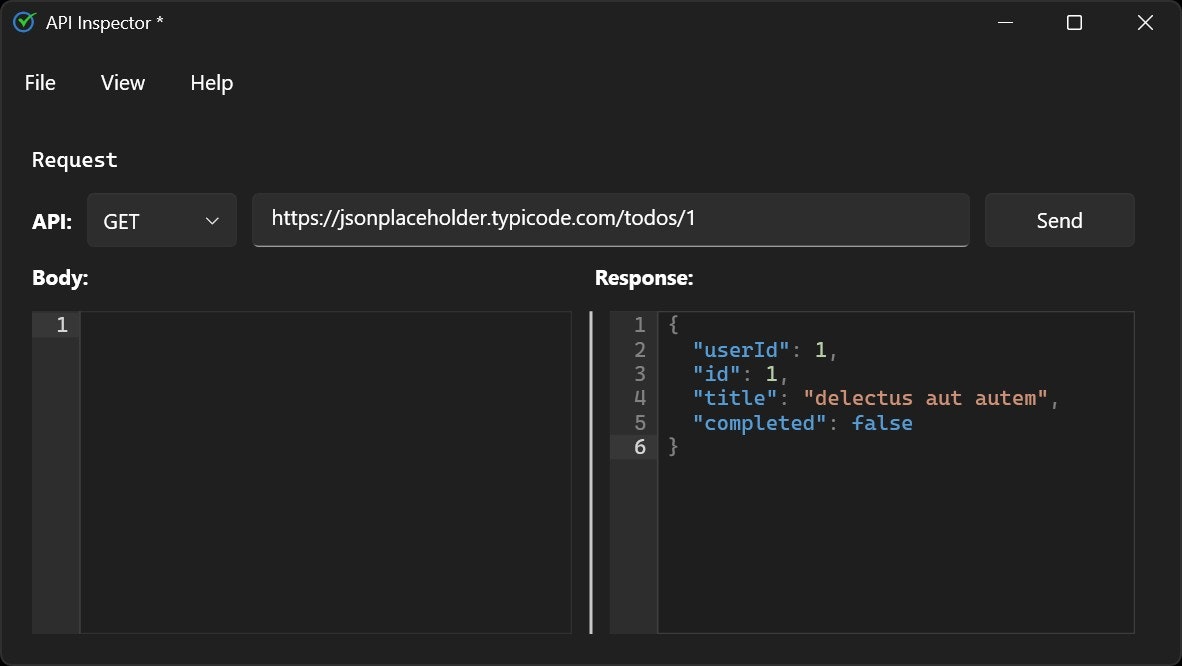Viewport: 1182px width, 666px height.
Task: Click the "id" key in response
Action: tap(716, 374)
